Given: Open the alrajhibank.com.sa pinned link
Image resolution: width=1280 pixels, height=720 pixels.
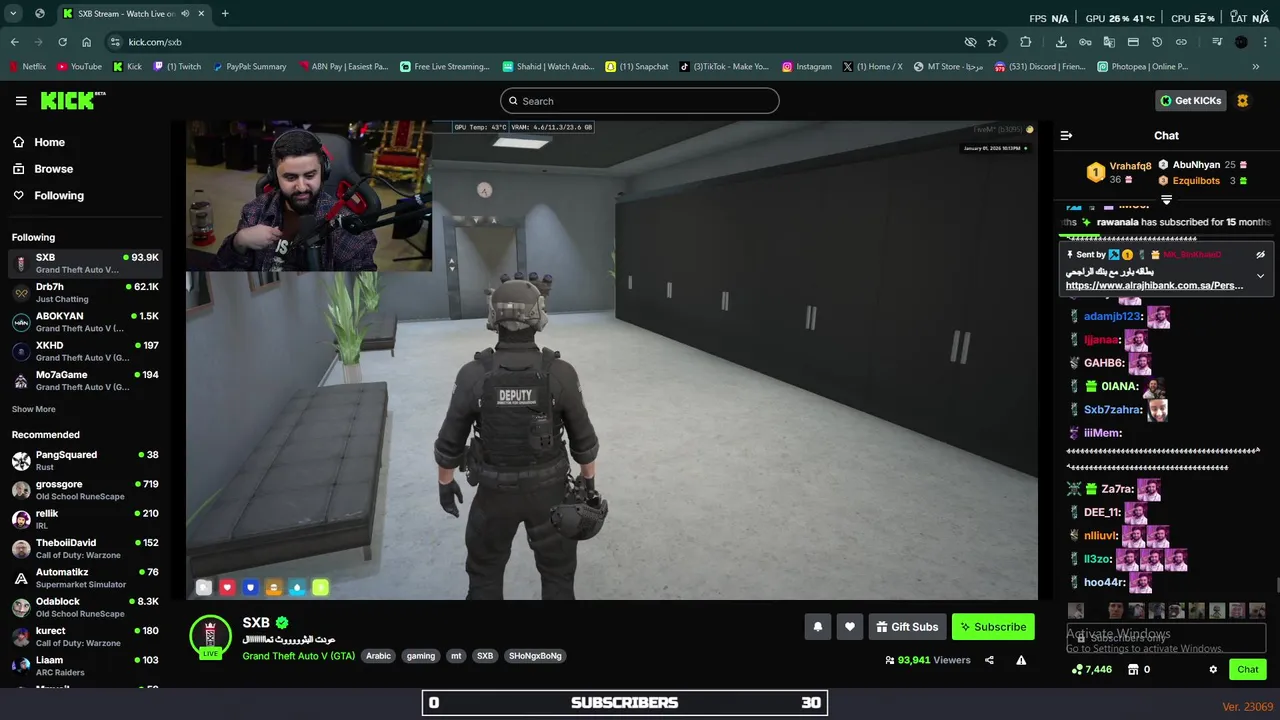Looking at the screenshot, I should (x=1154, y=285).
